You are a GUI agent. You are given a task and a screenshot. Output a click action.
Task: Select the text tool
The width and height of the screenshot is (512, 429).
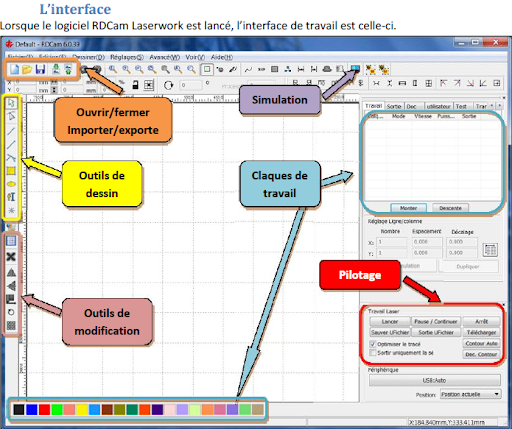tap(11, 197)
